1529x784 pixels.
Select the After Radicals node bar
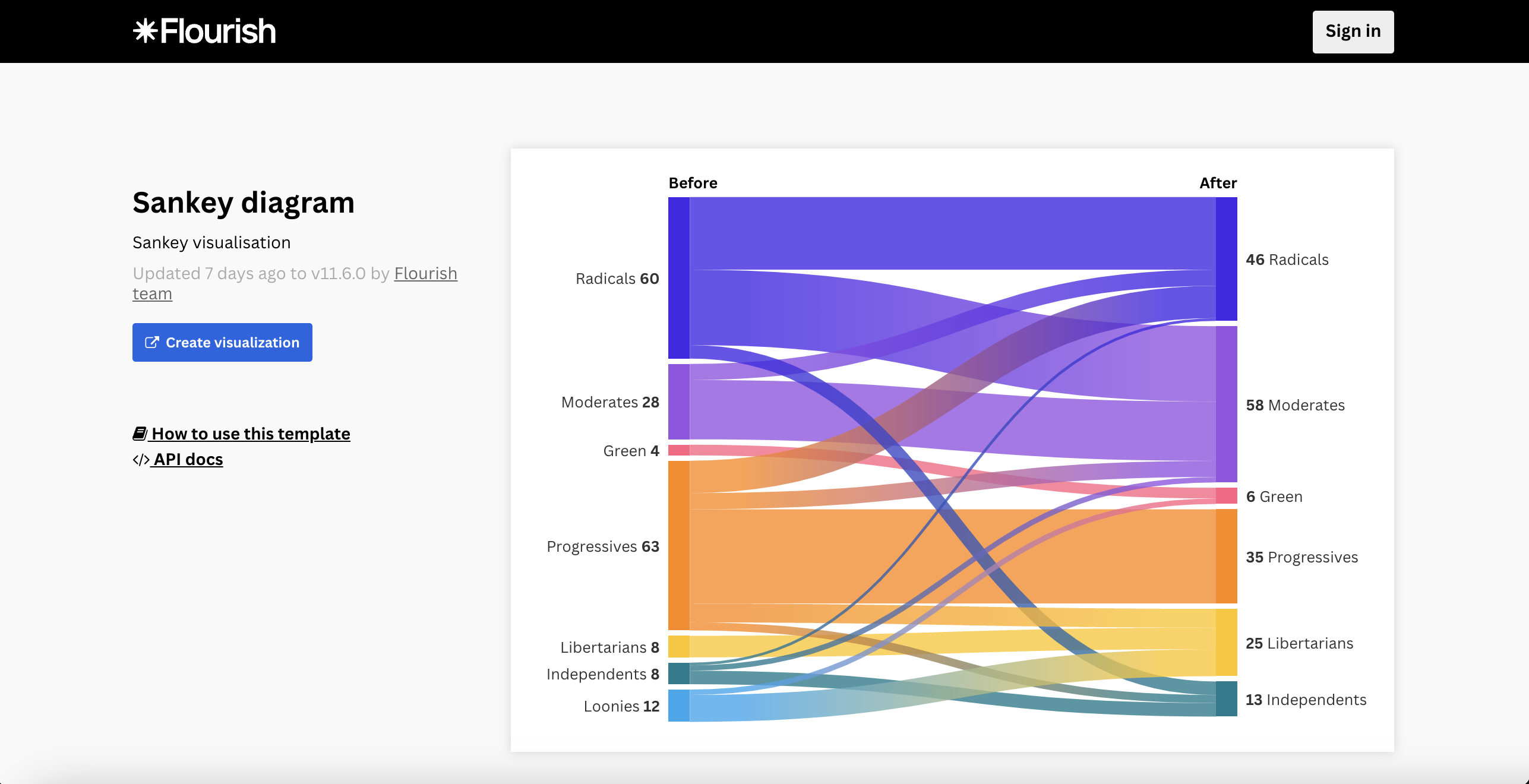click(x=1226, y=258)
